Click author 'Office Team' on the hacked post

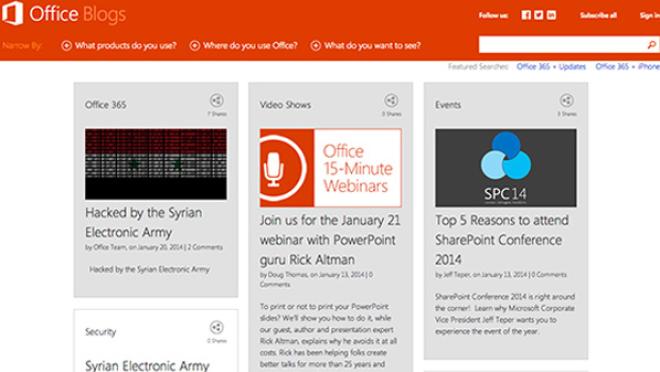[109, 247]
